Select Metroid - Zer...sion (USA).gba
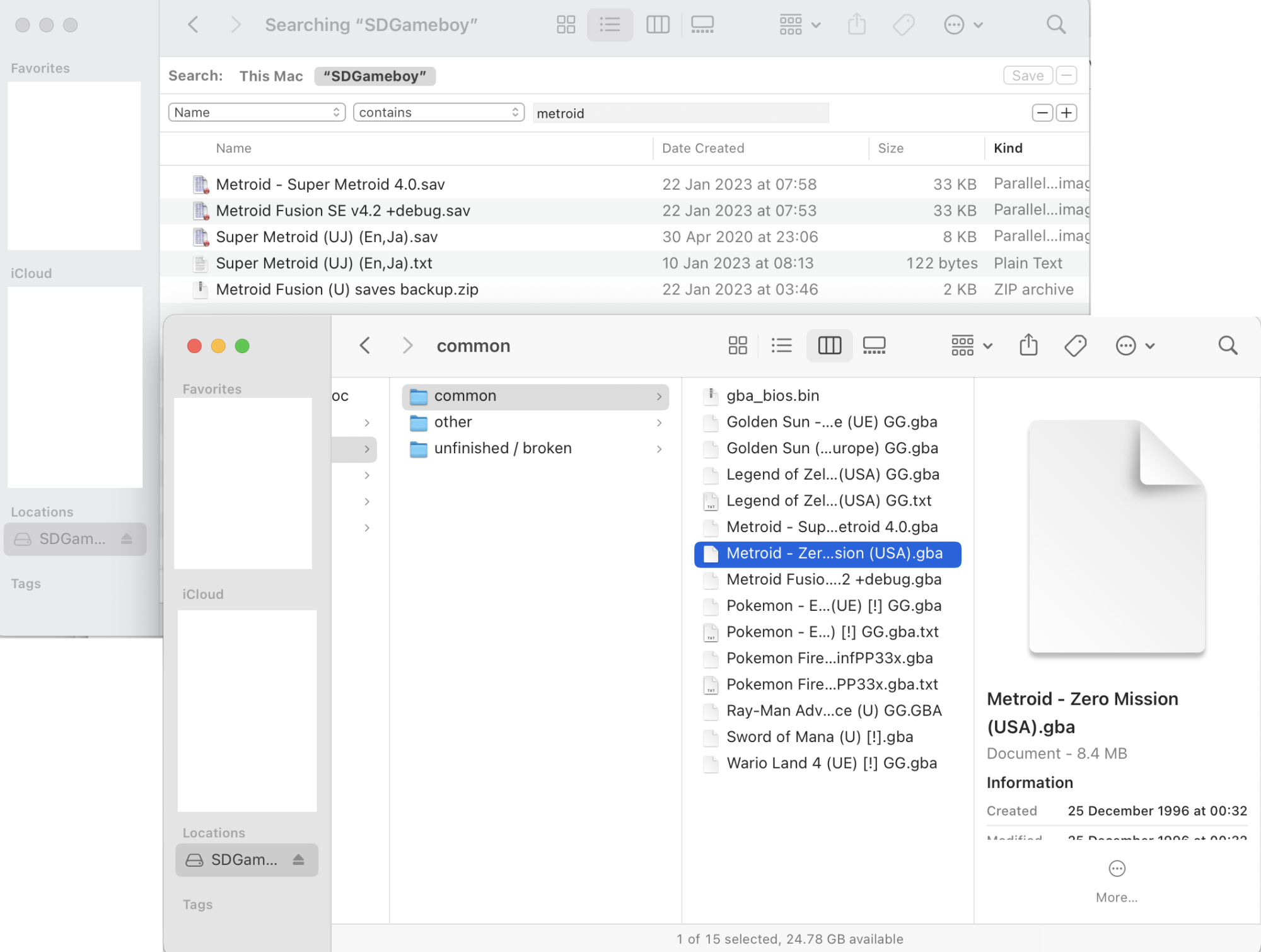The height and width of the screenshot is (952, 1261). pyautogui.click(x=827, y=554)
